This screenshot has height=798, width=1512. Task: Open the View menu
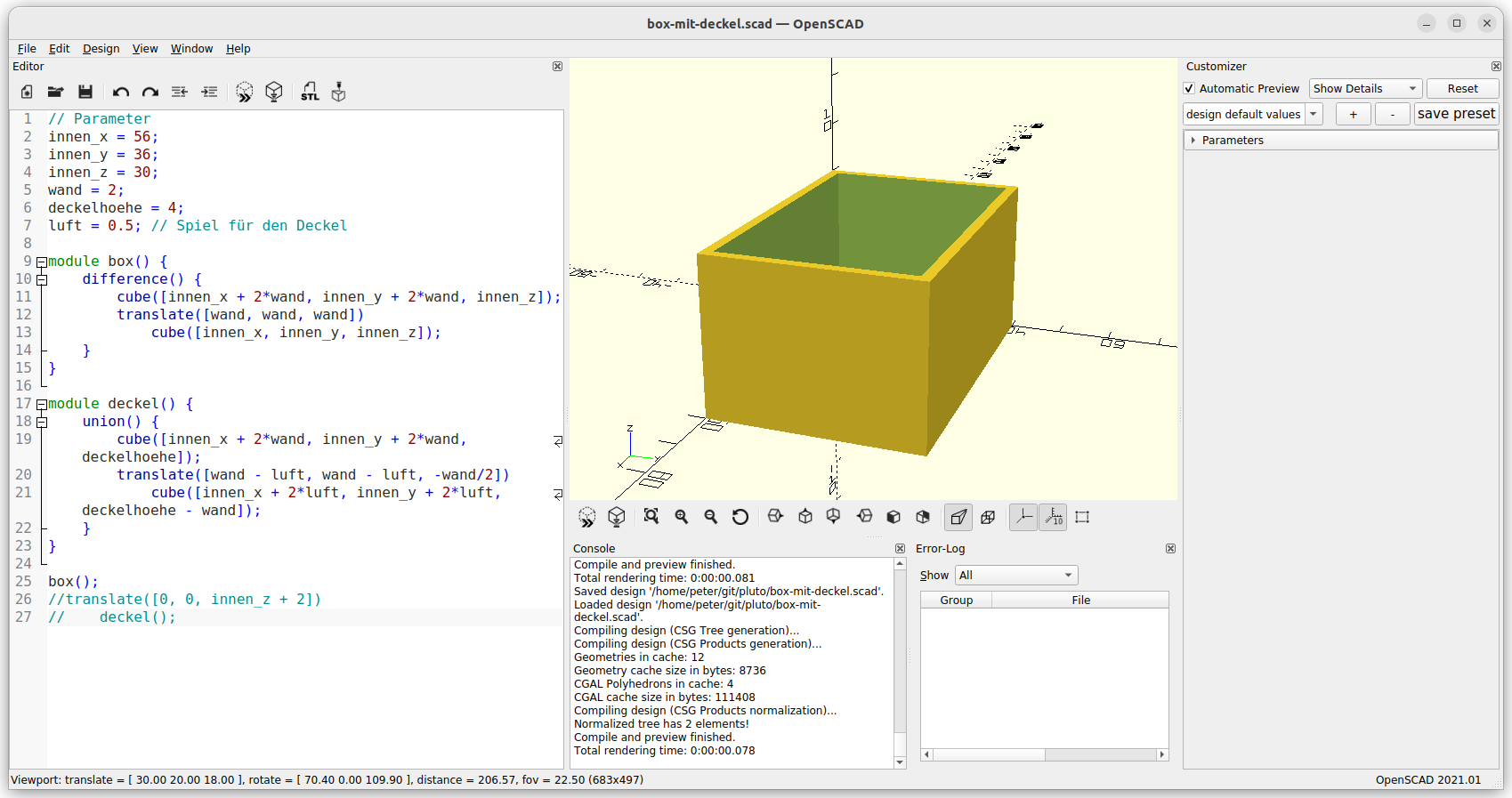tap(145, 49)
